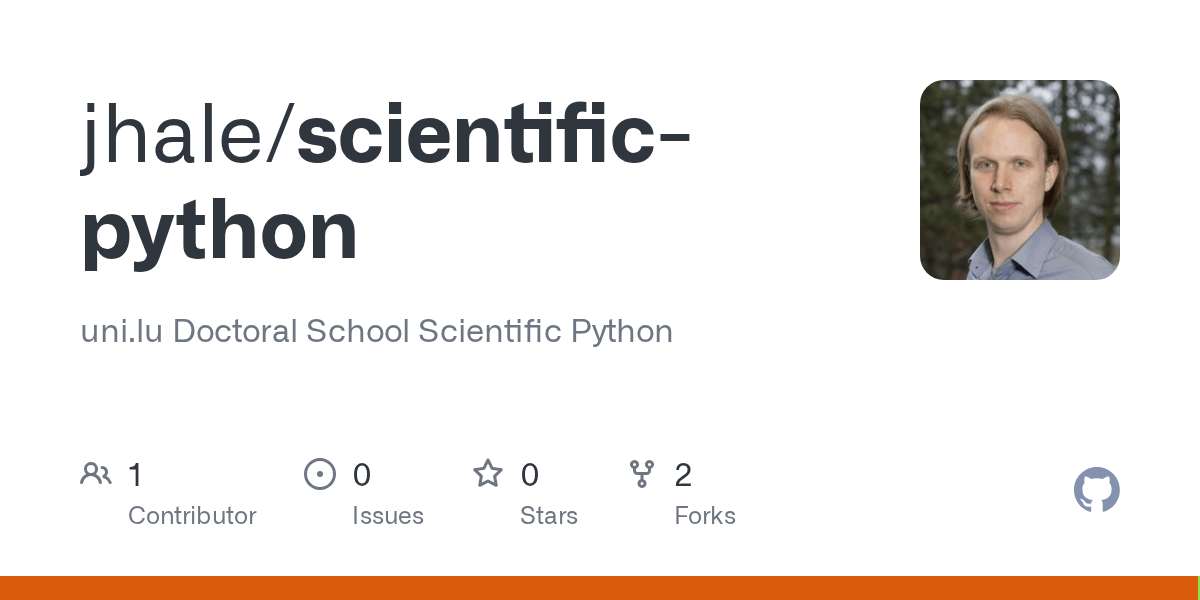The image size is (1200, 600).
Task: Click 'uni.lu' at the start of description
Action: pyautogui.click(x=118, y=331)
